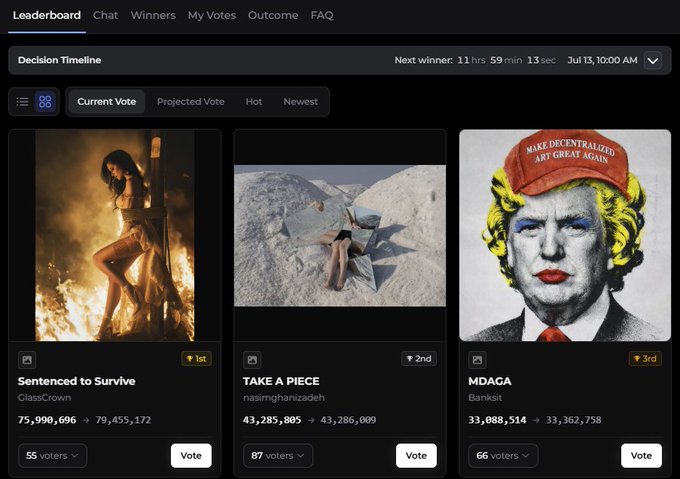Sort entries by Hot
The height and width of the screenshot is (479, 680).
254,102
